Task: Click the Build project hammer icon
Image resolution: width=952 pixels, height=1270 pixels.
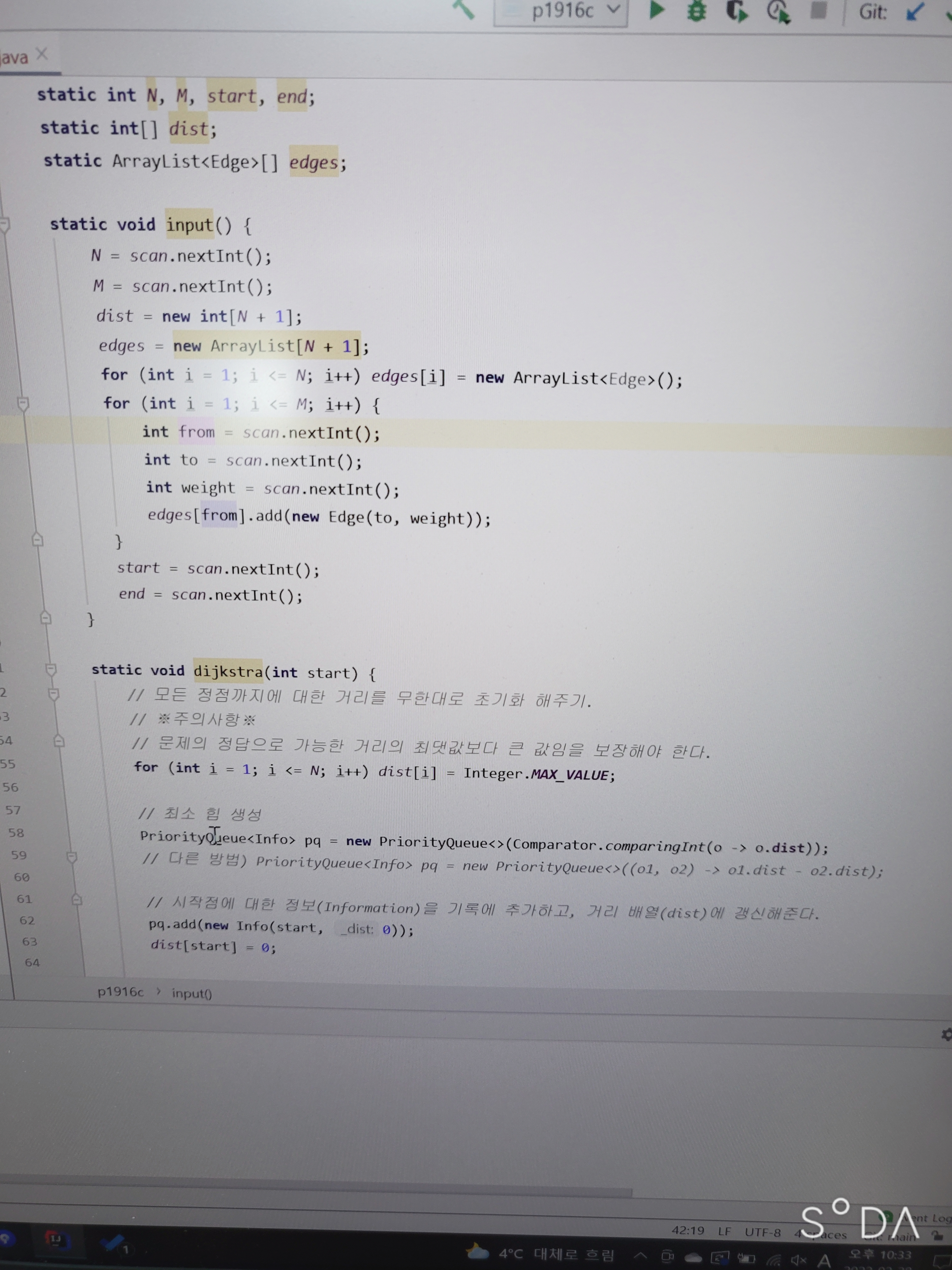Action: pos(464,9)
